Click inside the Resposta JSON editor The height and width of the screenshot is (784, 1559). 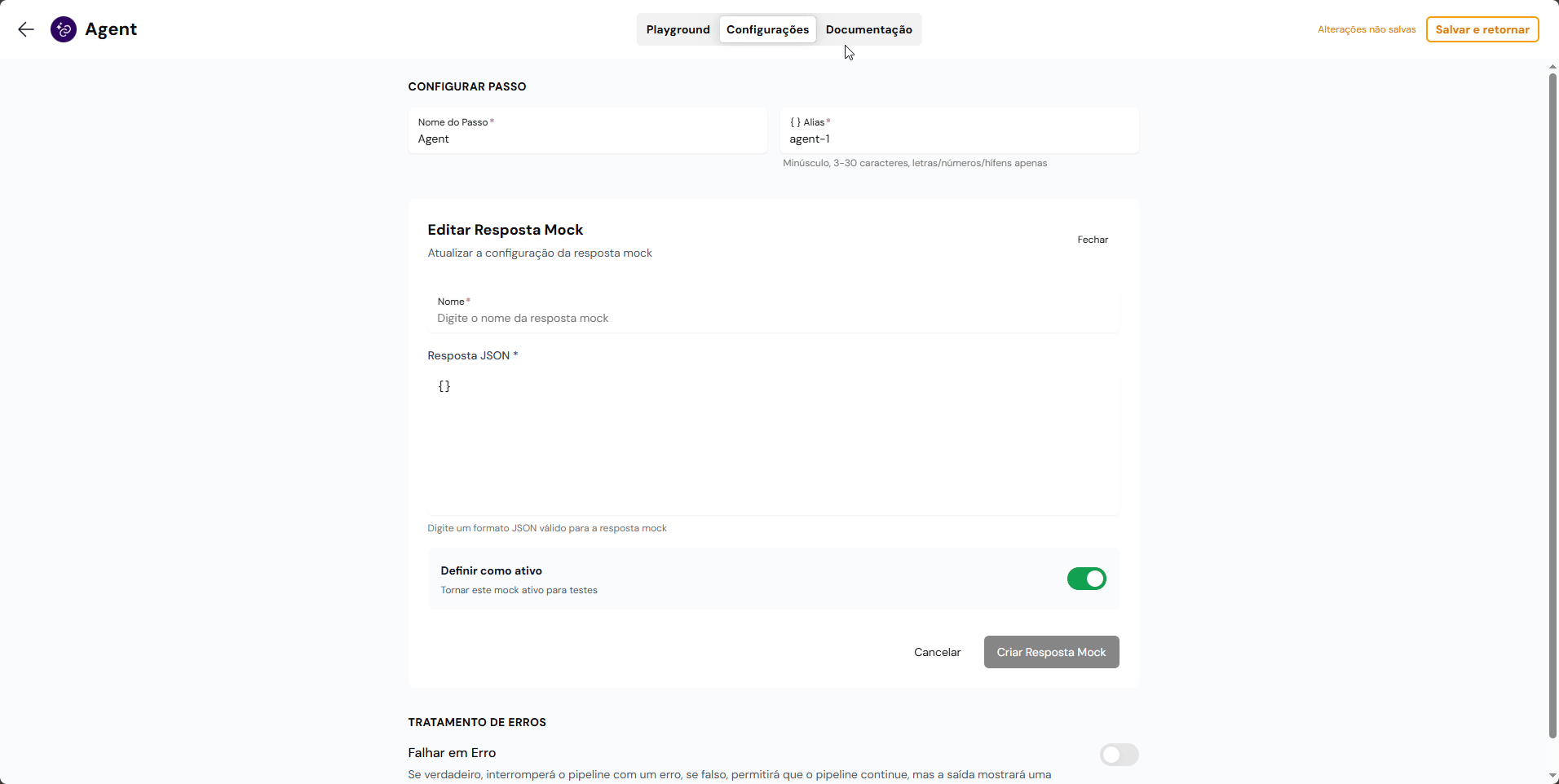tap(773, 440)
